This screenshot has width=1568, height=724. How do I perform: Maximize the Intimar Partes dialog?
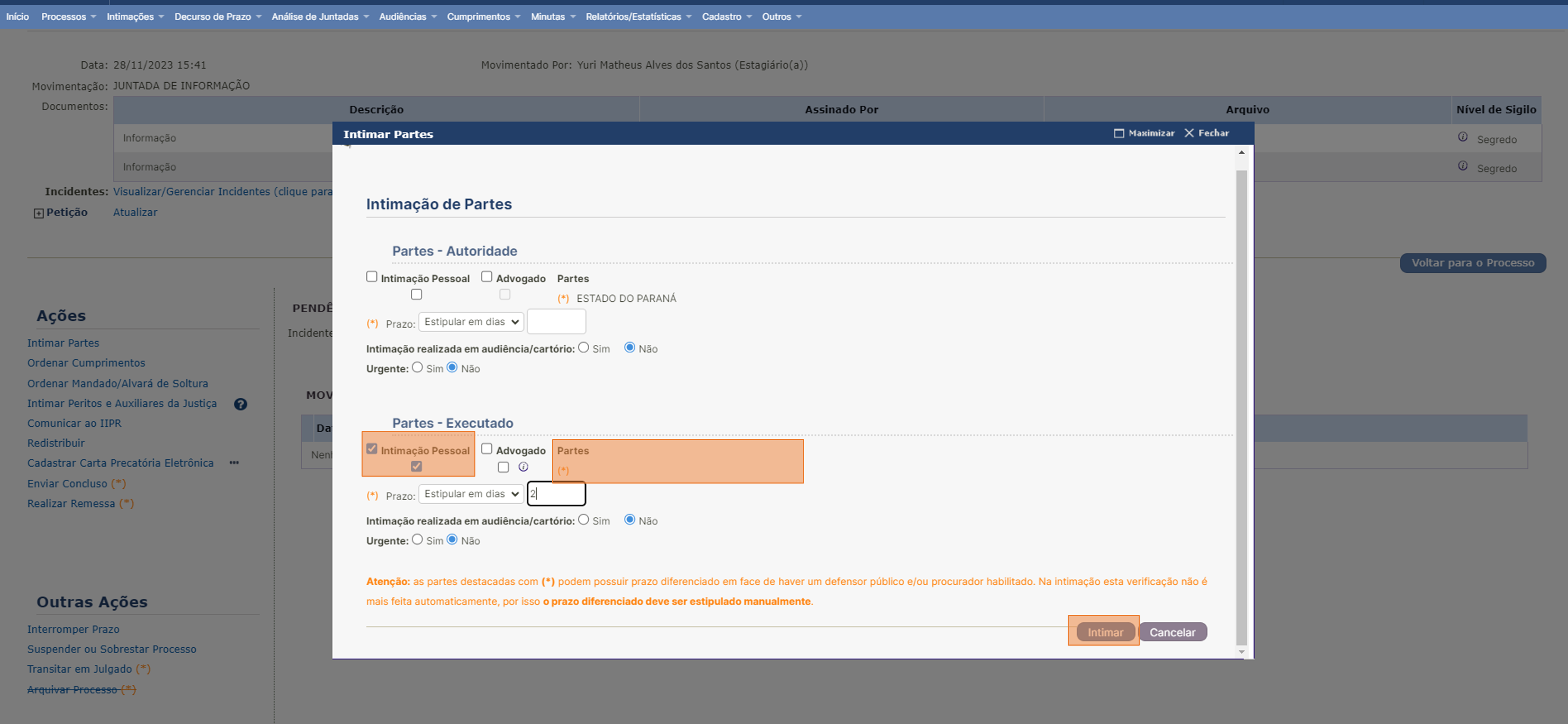coord(1145,133)
